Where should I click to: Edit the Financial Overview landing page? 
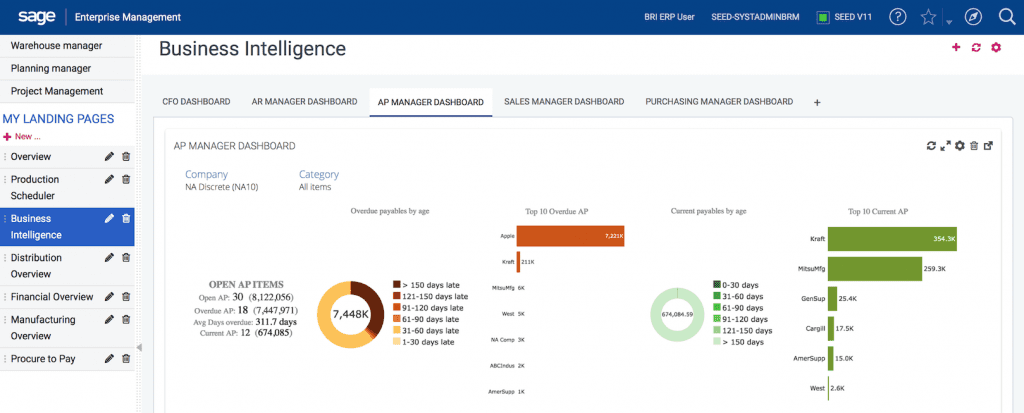coord(110,297)
